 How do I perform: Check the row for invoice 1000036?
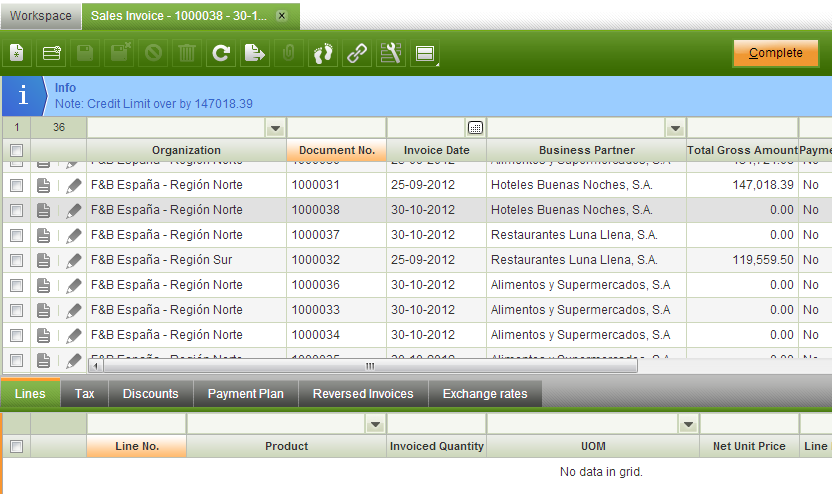(16, 285)
